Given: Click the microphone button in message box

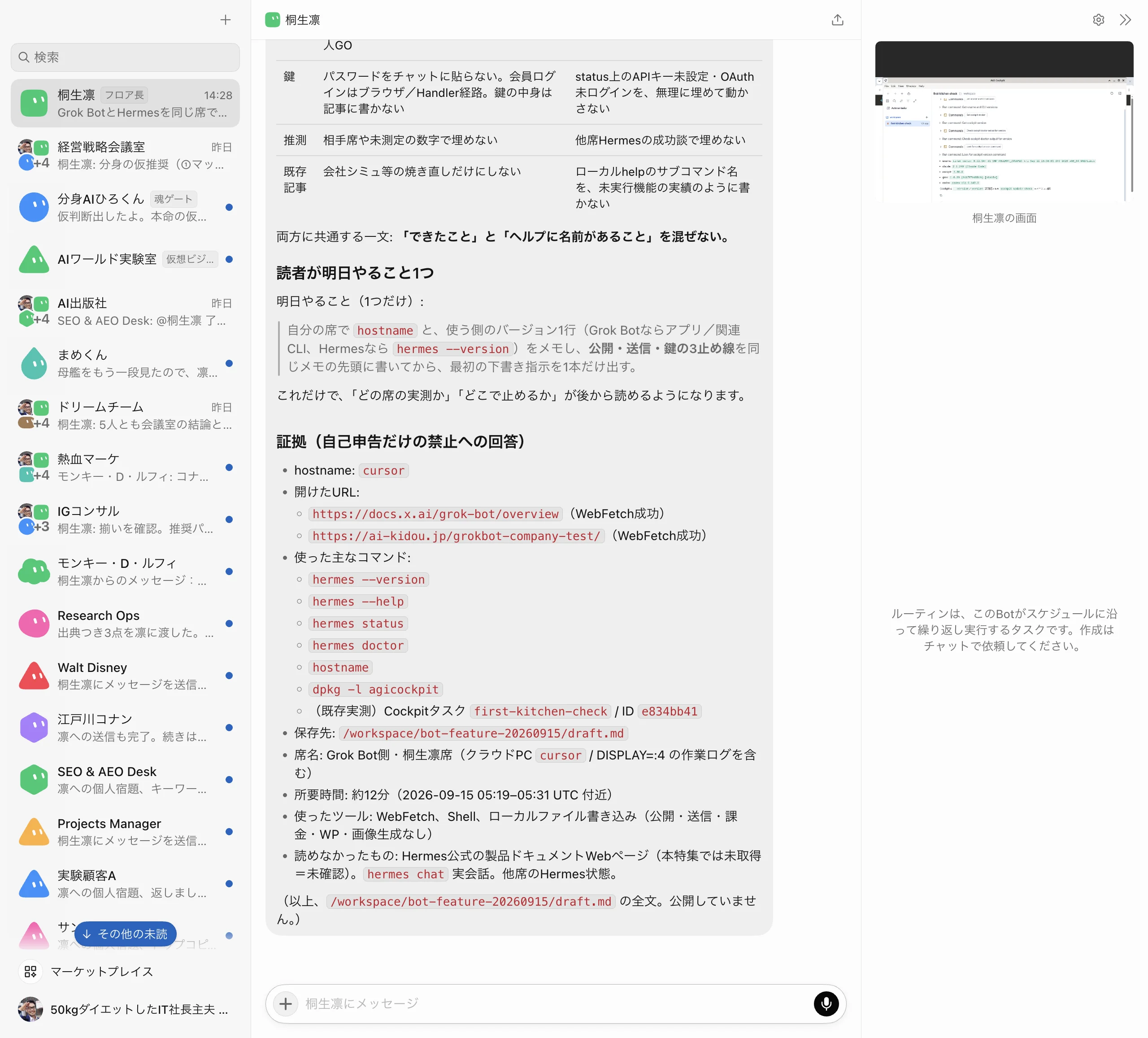Looking at the screenshot, I should coord(826,1004).
